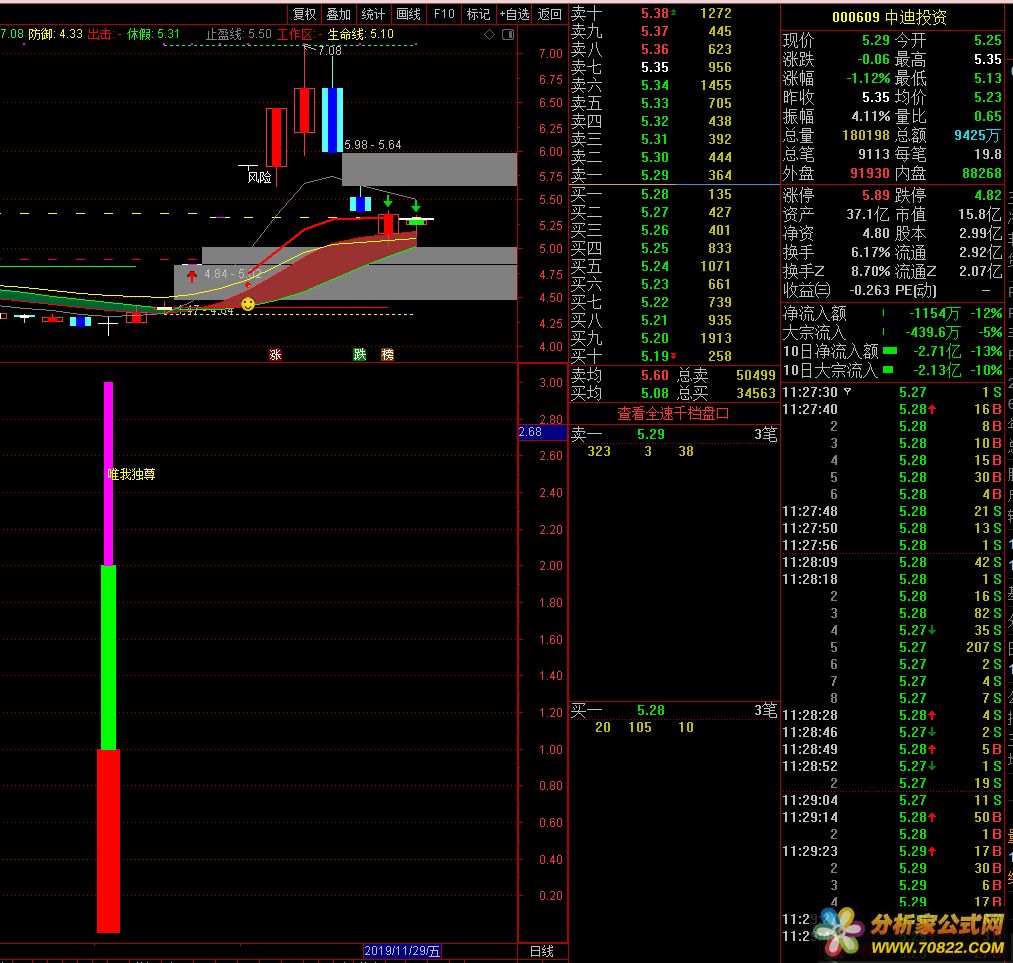The width and height of the screenshot is (1013, 963).
Task: Click the red segment of indicator bar
Action: point(109,841)
